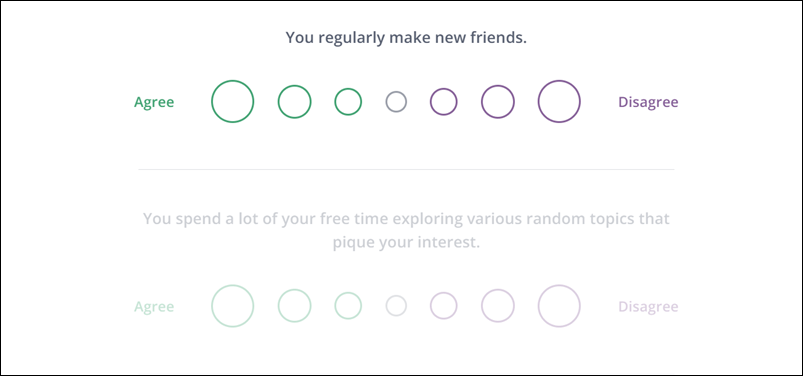Click the purple Disagree label in first question
The height and width of the screenshot is (376, 803).
coord(648,102)
